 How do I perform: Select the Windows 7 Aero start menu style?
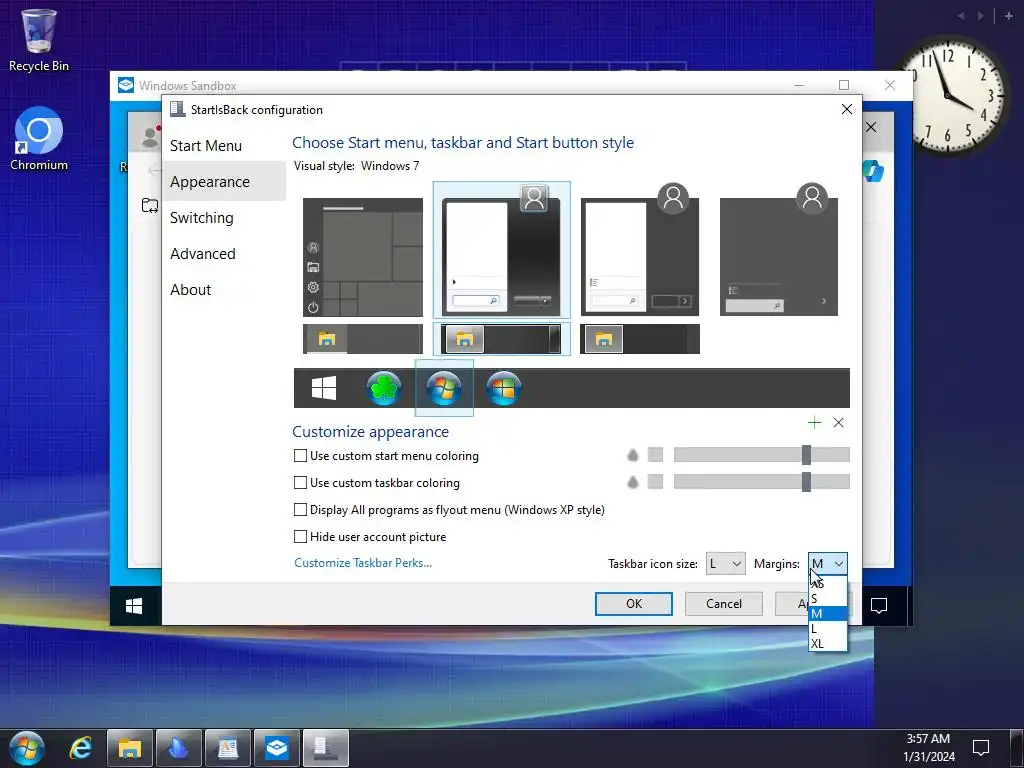pyautogui.click(x=502, y=250)
